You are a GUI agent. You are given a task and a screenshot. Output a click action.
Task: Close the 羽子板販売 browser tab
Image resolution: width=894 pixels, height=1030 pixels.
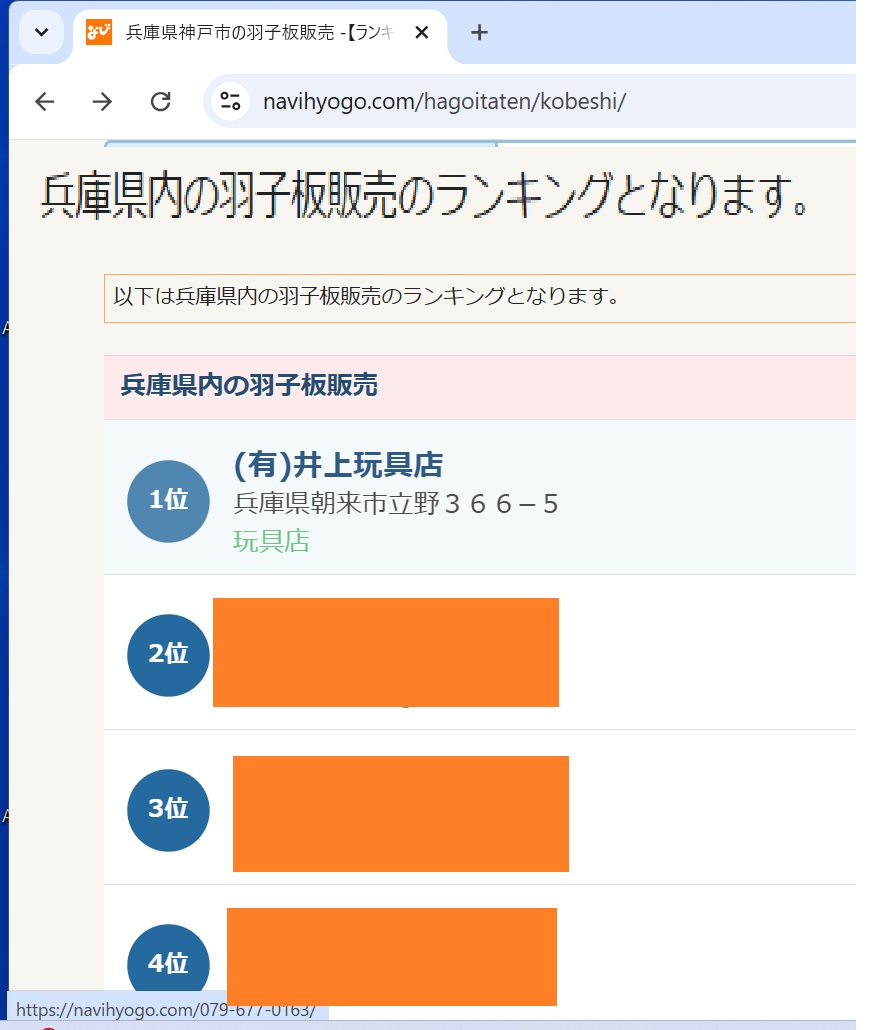coord(421,32)
